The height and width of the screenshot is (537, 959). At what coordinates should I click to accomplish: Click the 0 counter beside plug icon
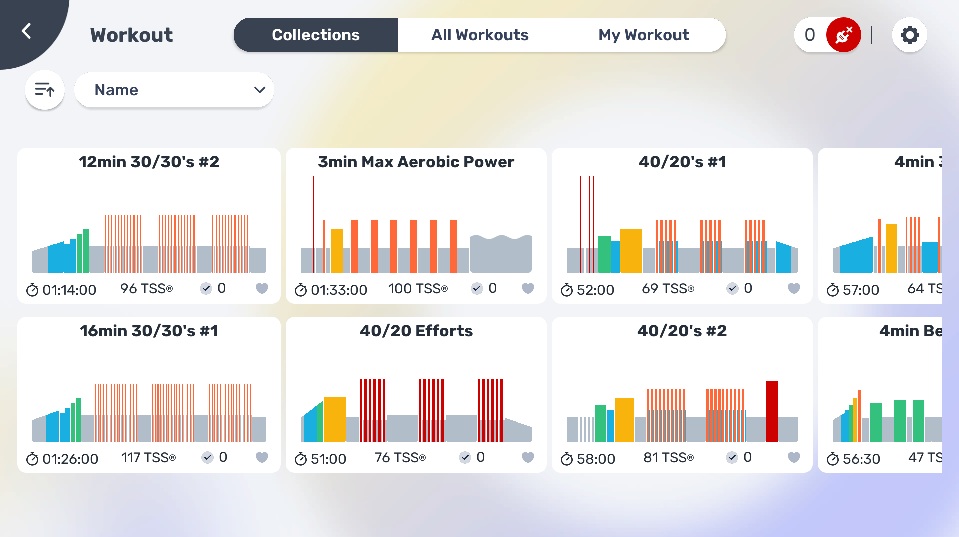pyautogui.click(x=810, y=35)
